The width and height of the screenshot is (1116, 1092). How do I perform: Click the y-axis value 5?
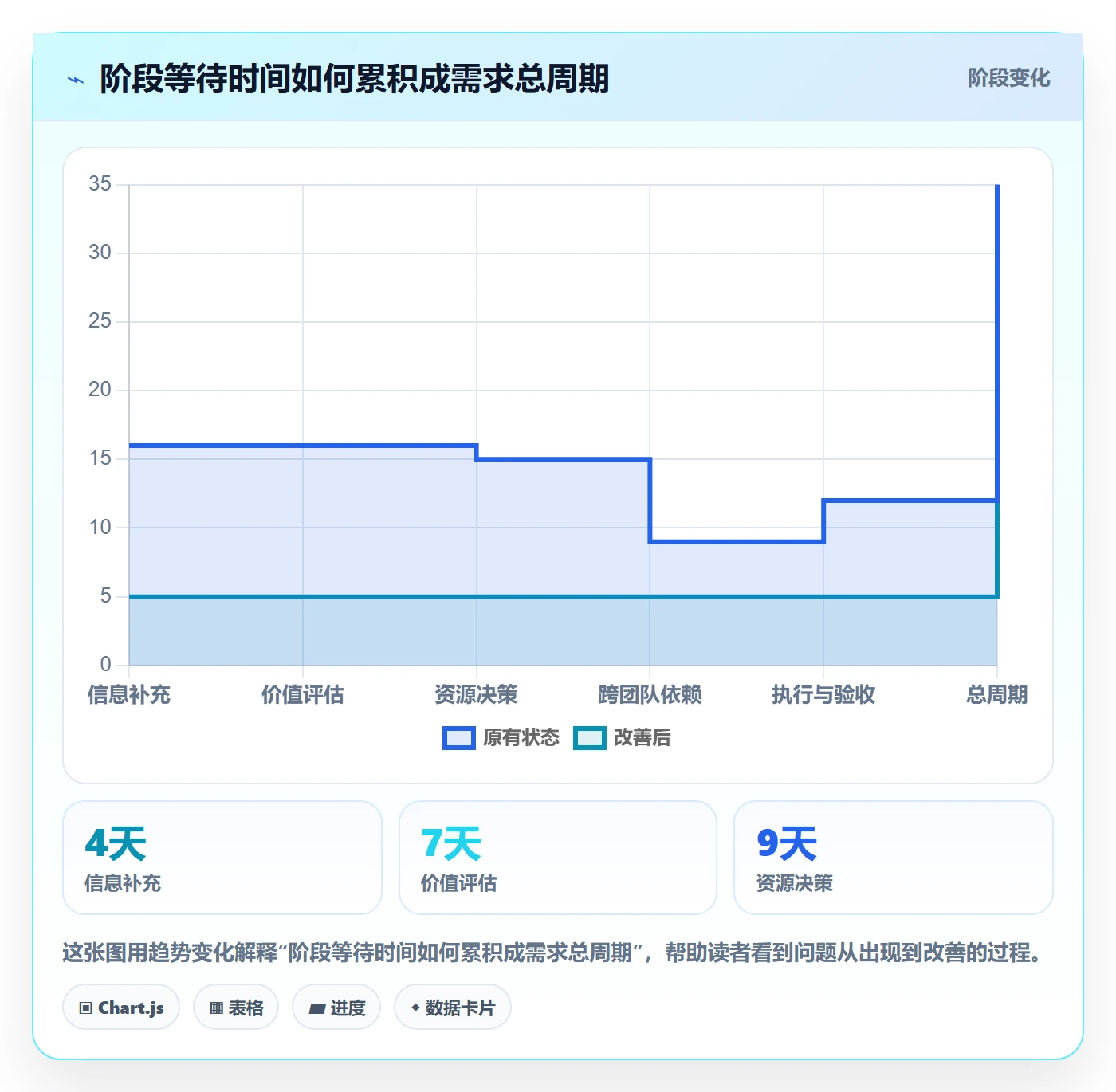pos(105,595)
